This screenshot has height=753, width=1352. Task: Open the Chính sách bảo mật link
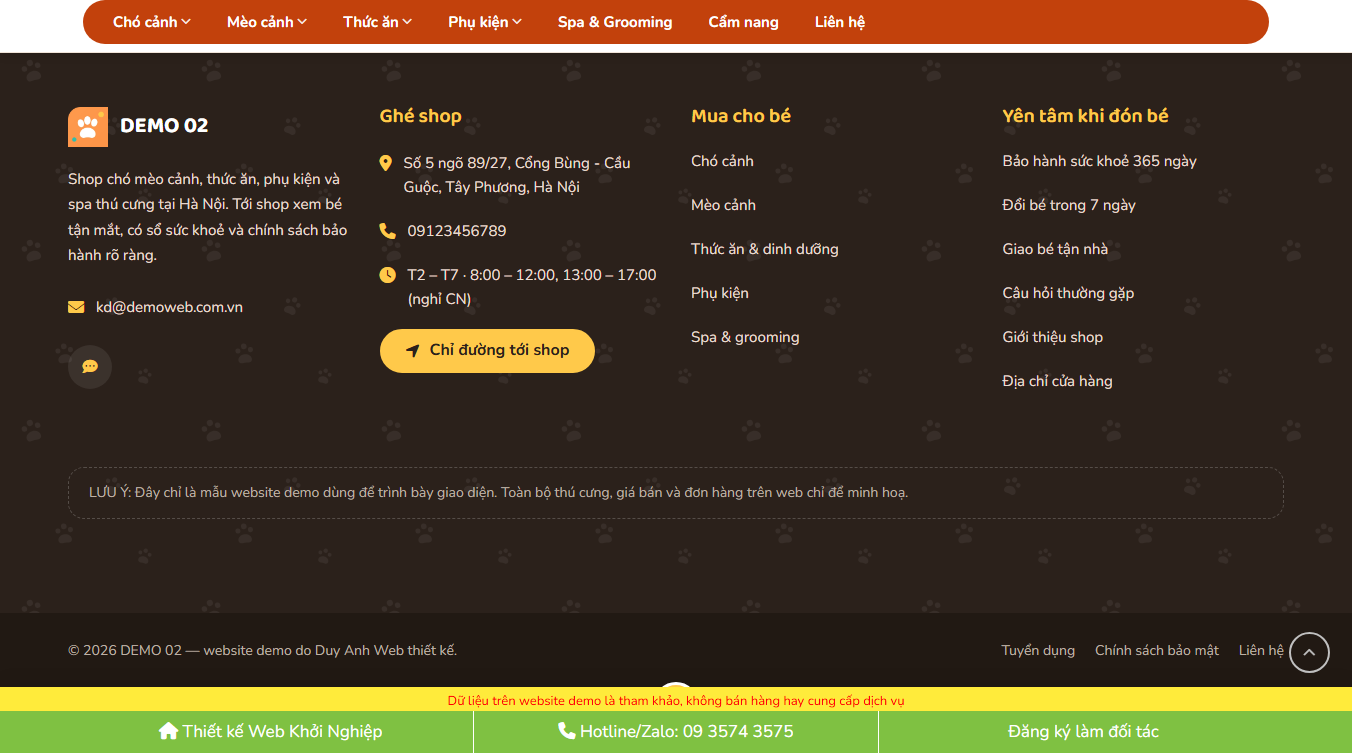pyautogui.click(x=1157, y=650)
